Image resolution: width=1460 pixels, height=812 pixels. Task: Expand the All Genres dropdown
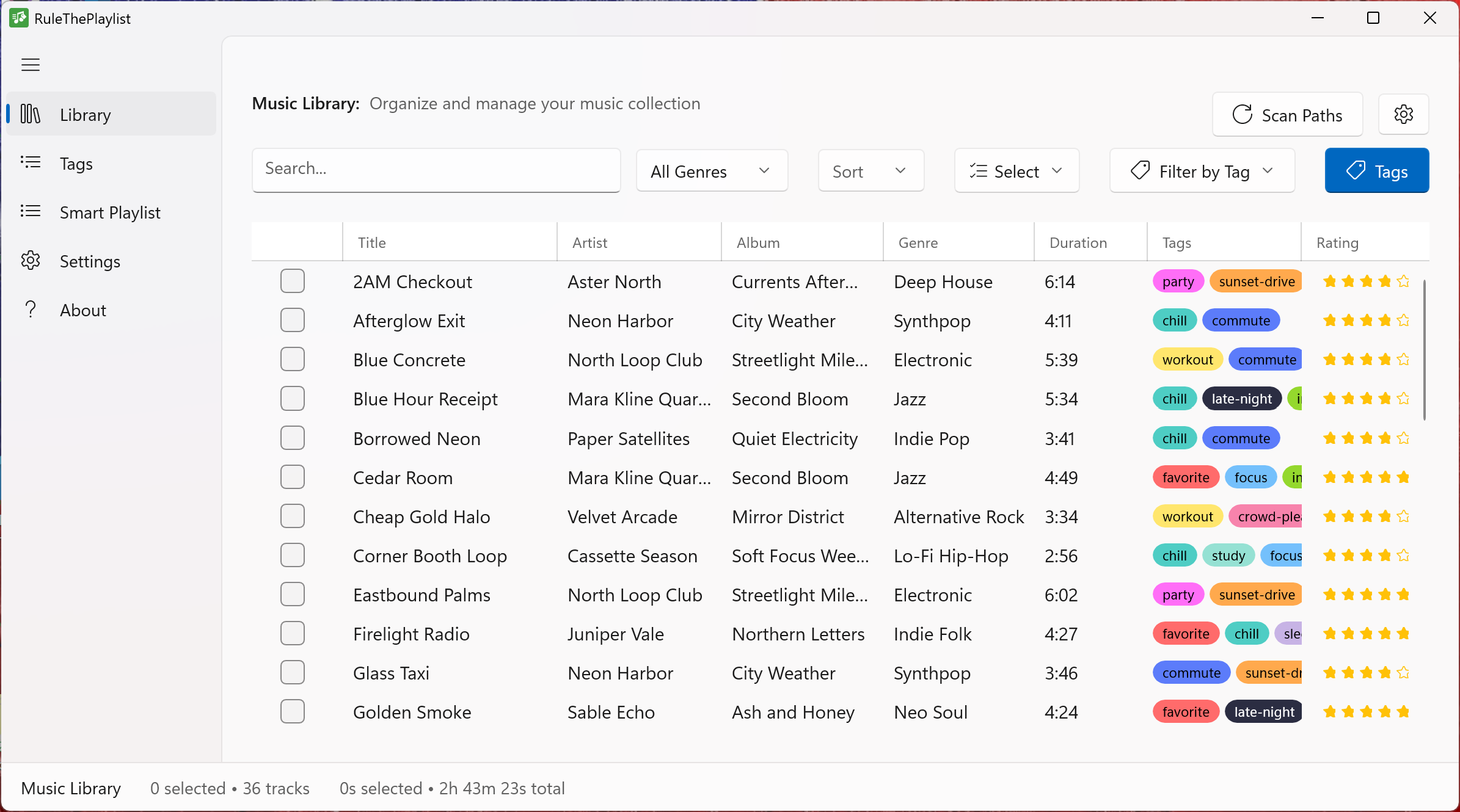[x=712, y=171]
